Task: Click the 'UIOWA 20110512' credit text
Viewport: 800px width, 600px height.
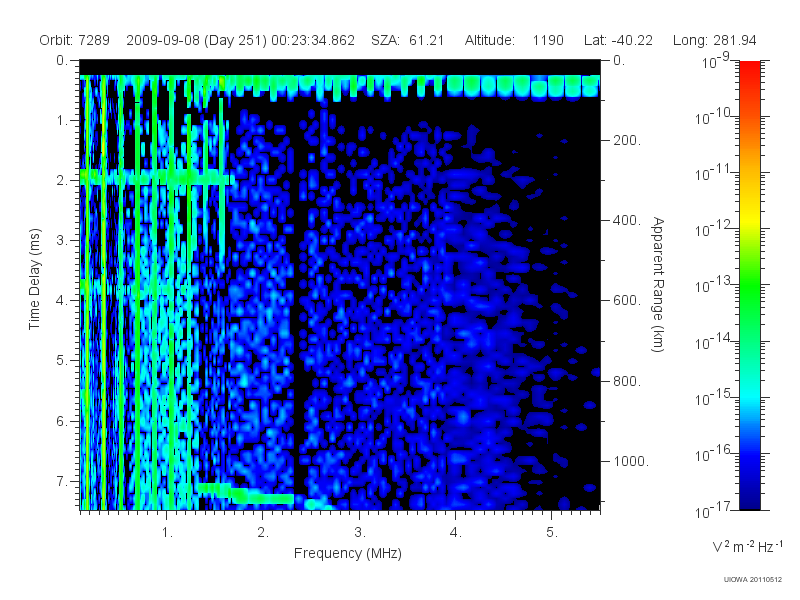Action: (753, 579)
